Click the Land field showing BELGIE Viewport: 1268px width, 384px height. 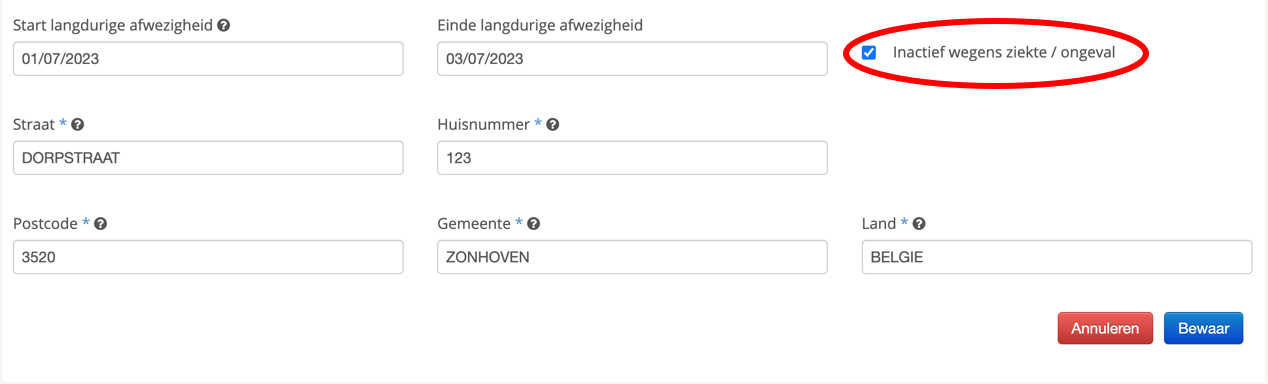(x=1056, y=257)
